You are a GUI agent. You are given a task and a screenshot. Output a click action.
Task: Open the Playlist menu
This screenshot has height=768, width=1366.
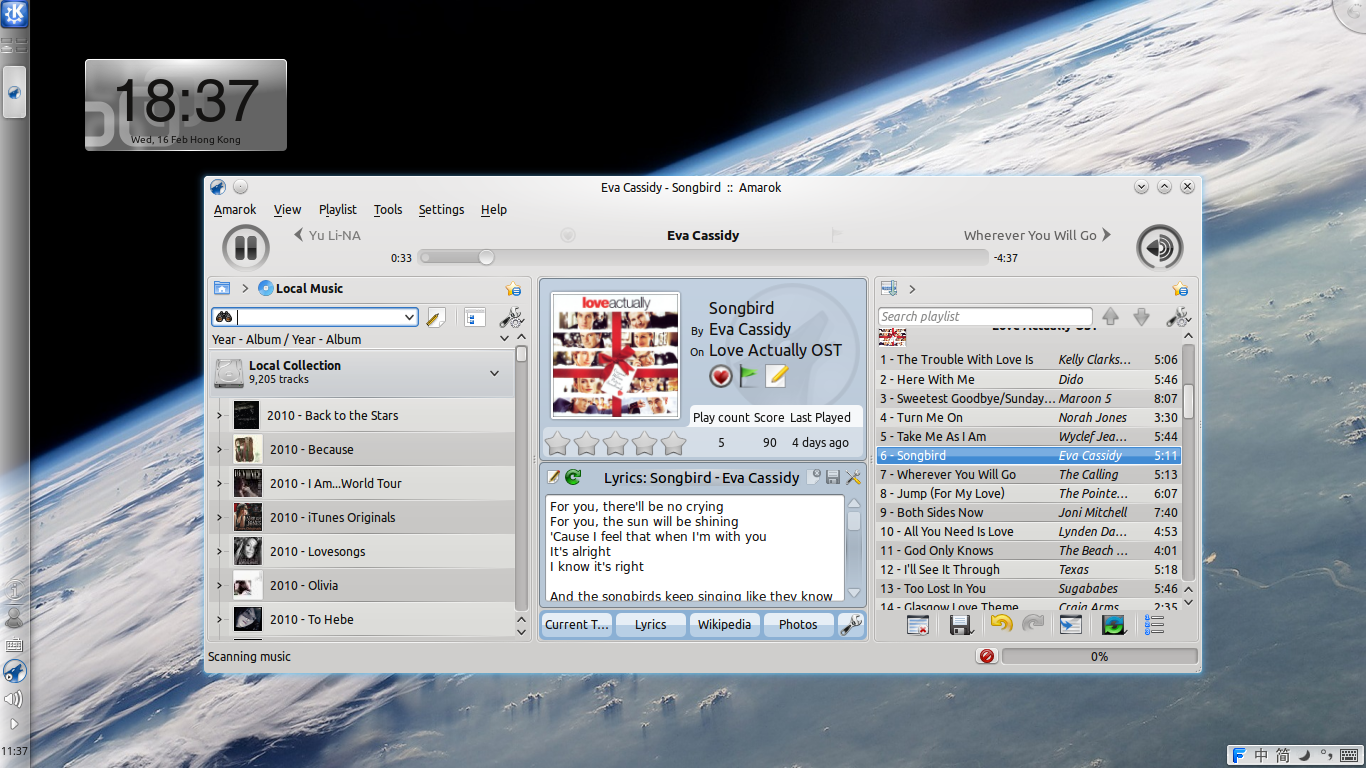[x=338, y=209]
